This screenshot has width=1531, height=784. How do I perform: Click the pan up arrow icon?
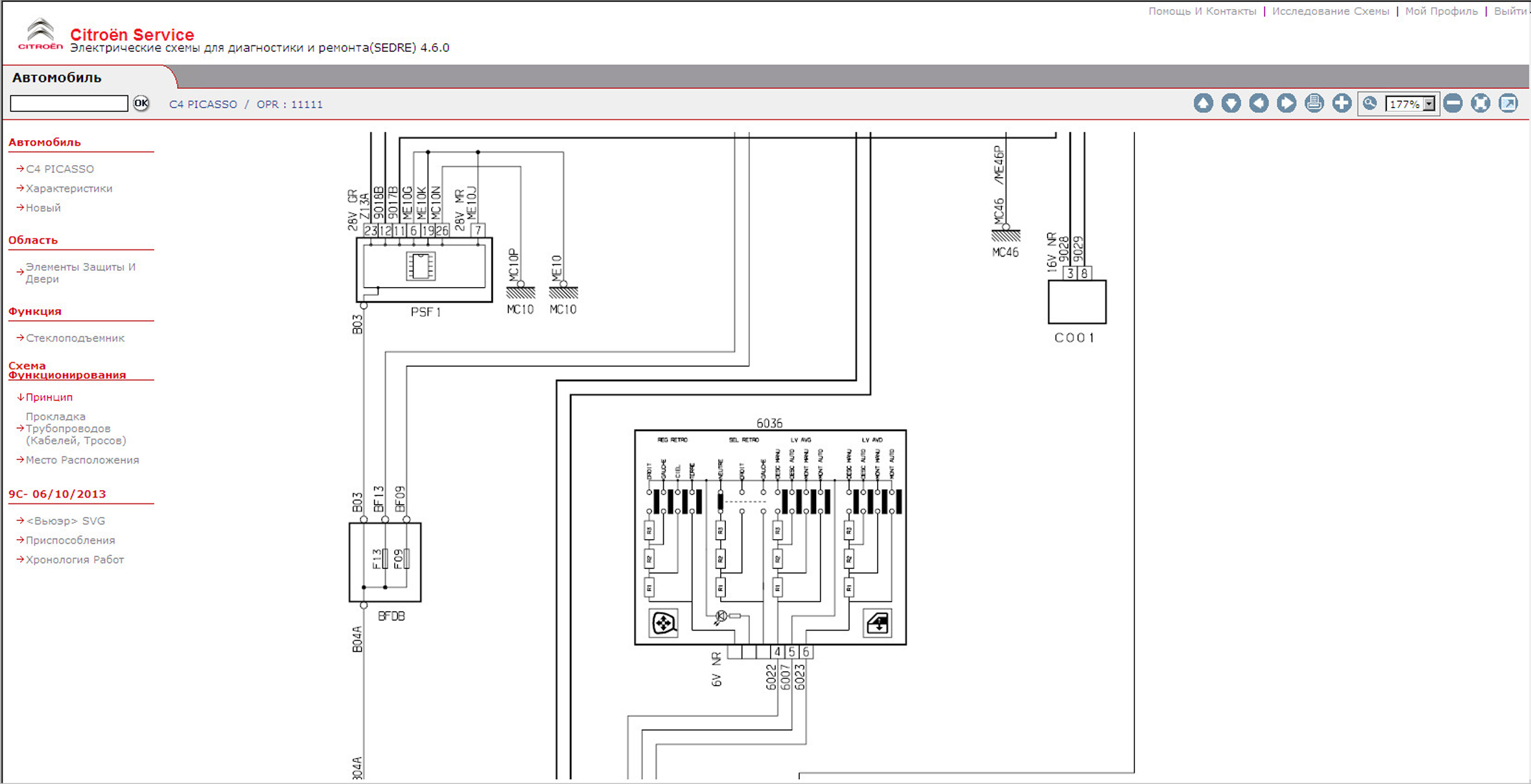point(1203,104)
